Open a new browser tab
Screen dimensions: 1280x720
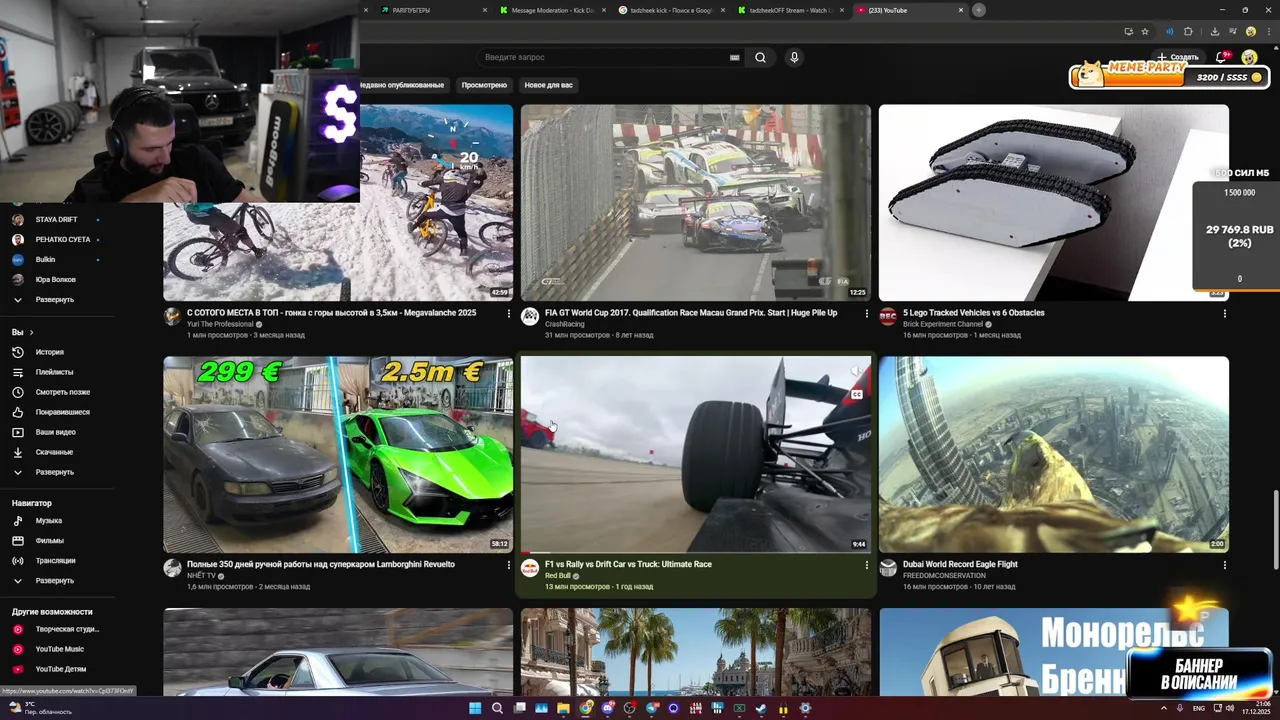(x=979, y=10)
